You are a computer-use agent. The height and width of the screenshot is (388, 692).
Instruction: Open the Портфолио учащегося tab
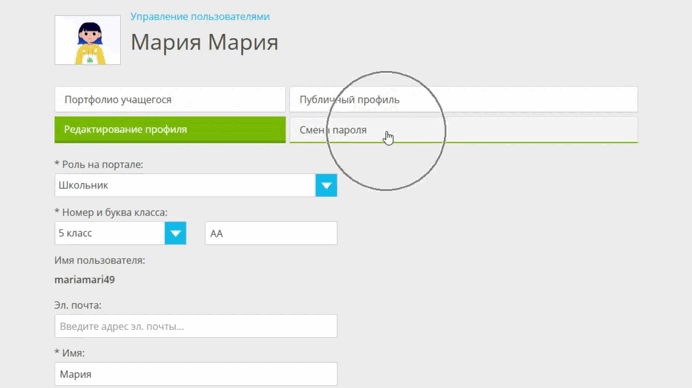[x=170, y=99]
